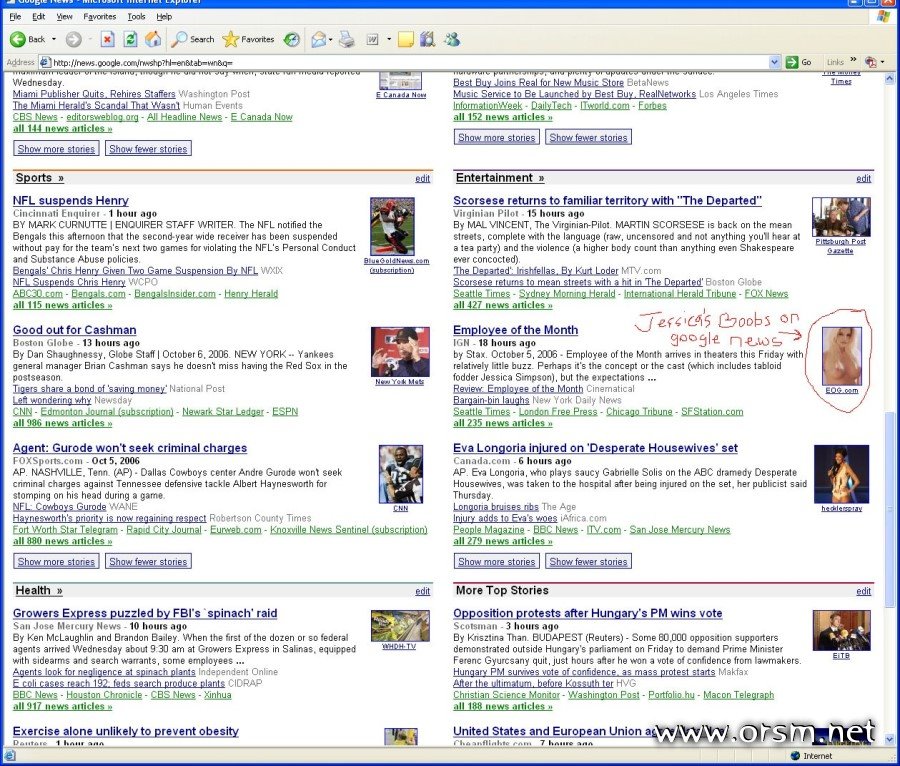Click NFL suspends Henry football thumbnail

[393, 227]
